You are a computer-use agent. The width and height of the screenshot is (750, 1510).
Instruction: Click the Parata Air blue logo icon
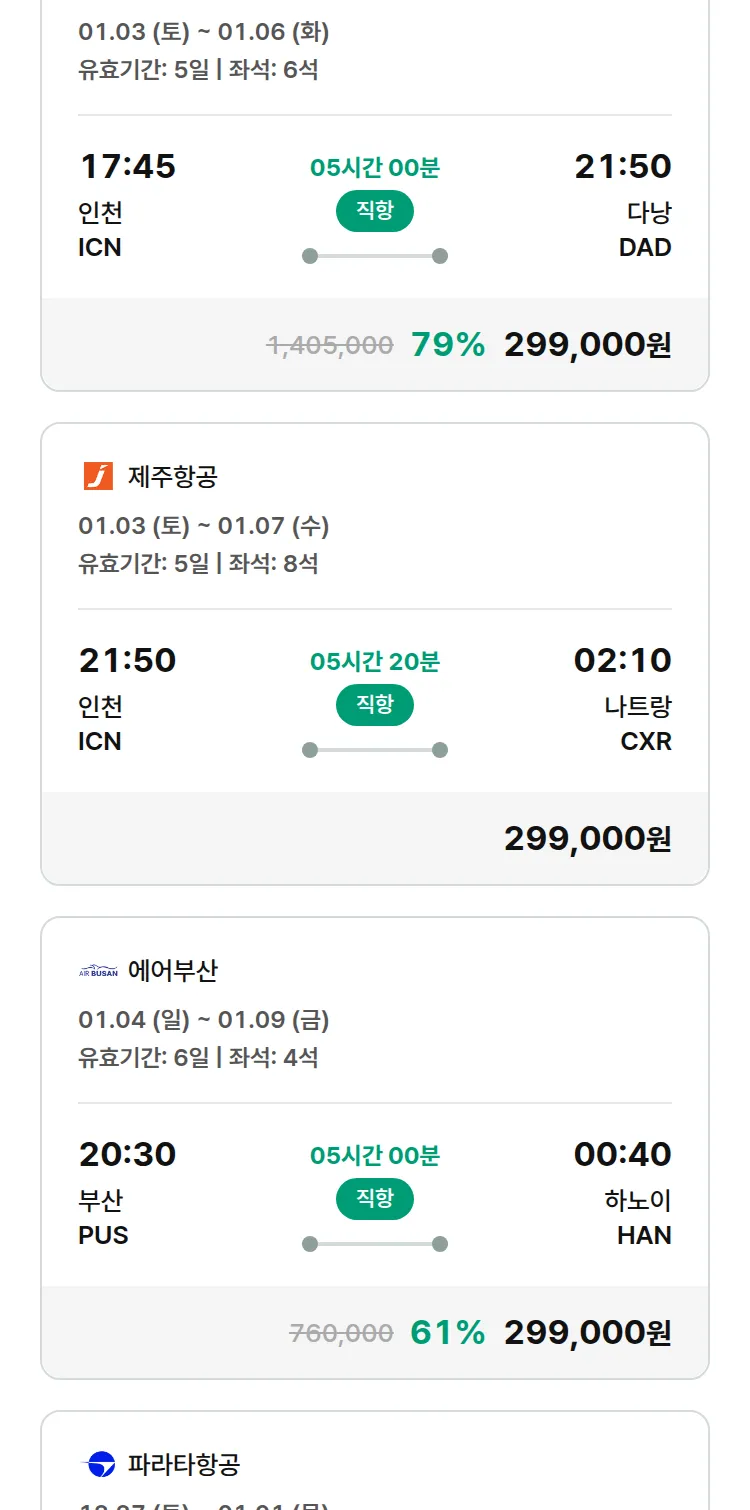[98, 1465]
